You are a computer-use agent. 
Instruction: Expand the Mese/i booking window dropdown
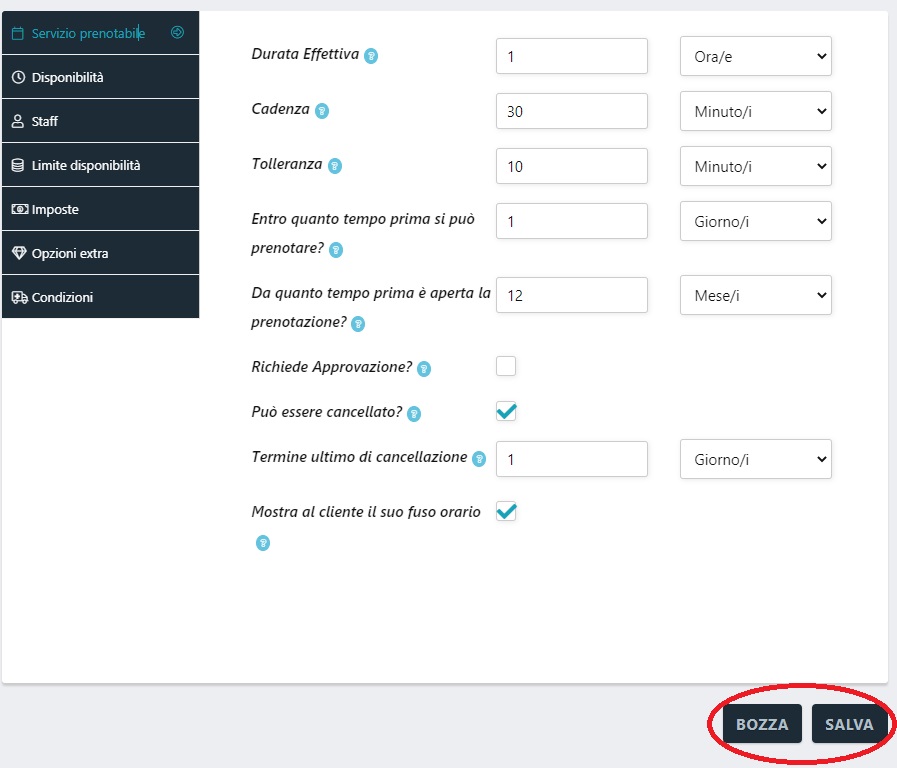point(755,296)
